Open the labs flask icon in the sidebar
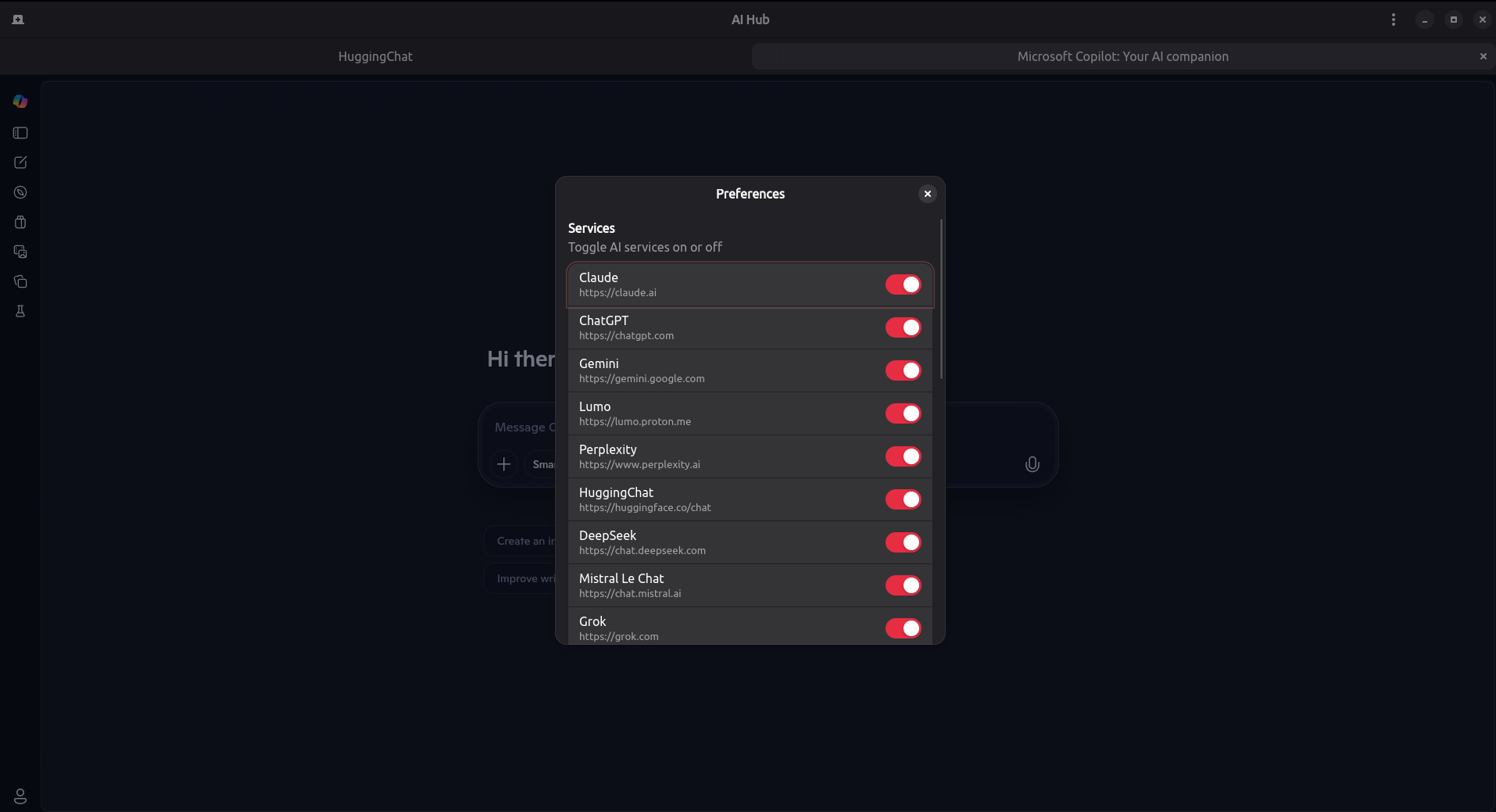This screenshot has height=812, width=1496. (20, 311)
